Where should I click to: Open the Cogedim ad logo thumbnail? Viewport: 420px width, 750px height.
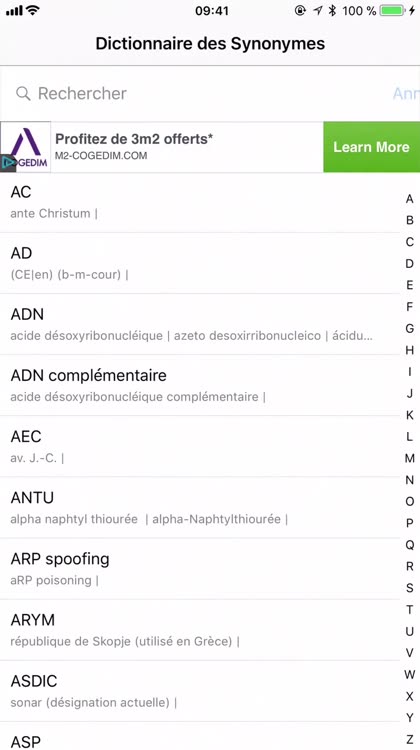pyautogui.click(x=25, y=147)
